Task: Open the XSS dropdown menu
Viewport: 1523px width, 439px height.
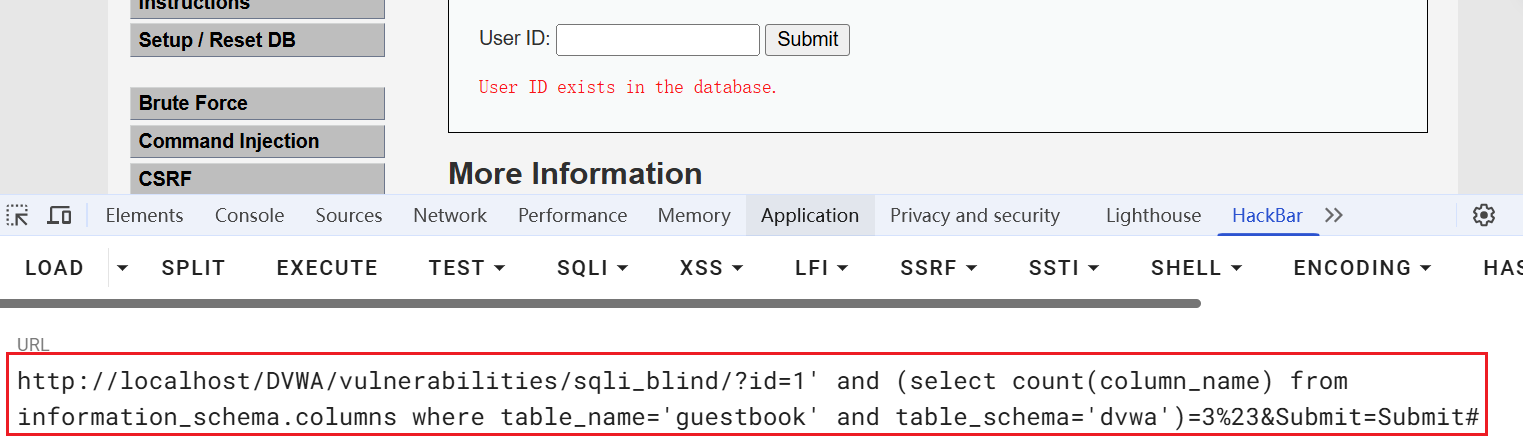Action: click(x=711, y=268)
